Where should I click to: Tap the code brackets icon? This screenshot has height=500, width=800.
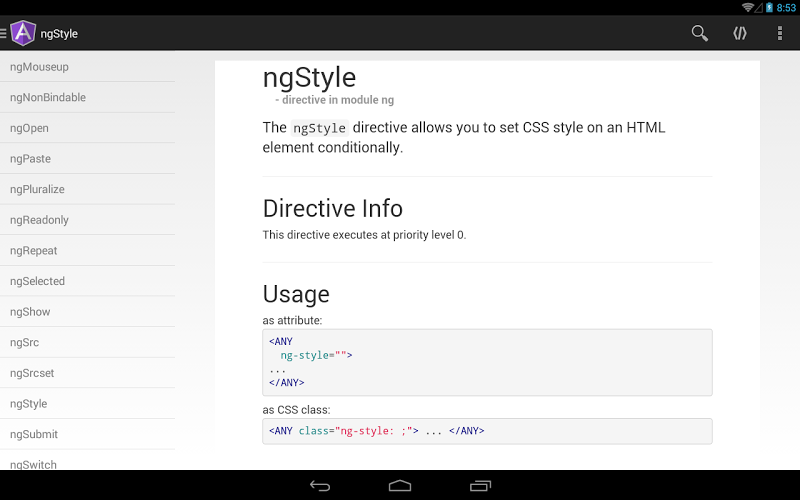pos(740,33)
